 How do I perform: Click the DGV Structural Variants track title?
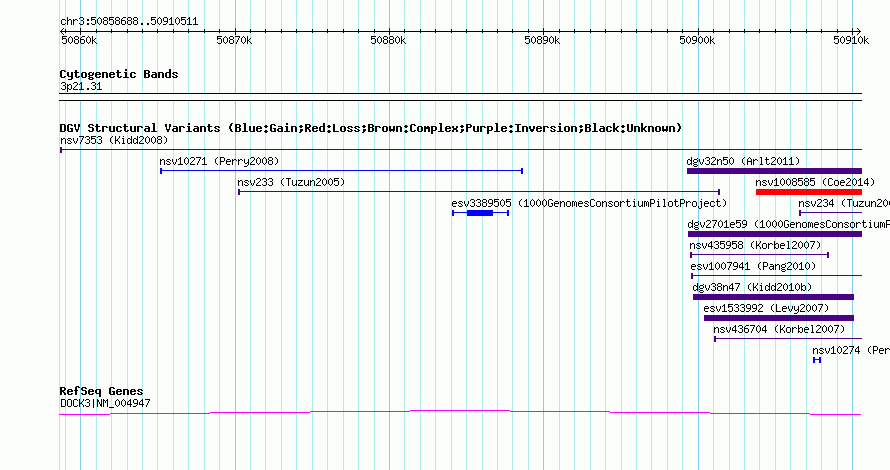pyautogui.click(x=371, y=128)
